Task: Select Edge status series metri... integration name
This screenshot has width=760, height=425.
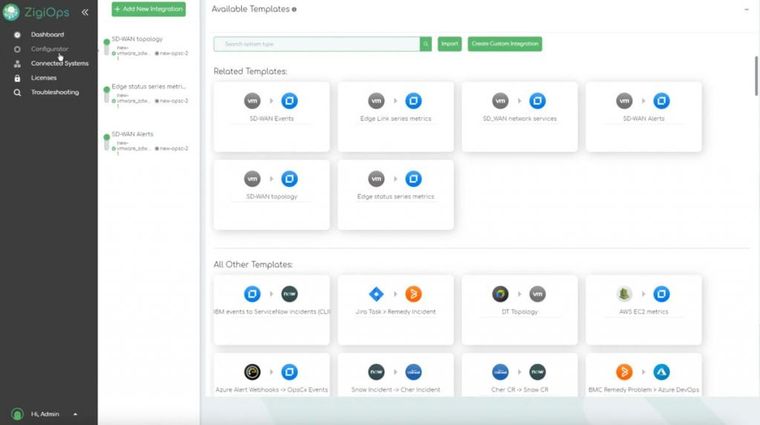Action: point(149,86)
